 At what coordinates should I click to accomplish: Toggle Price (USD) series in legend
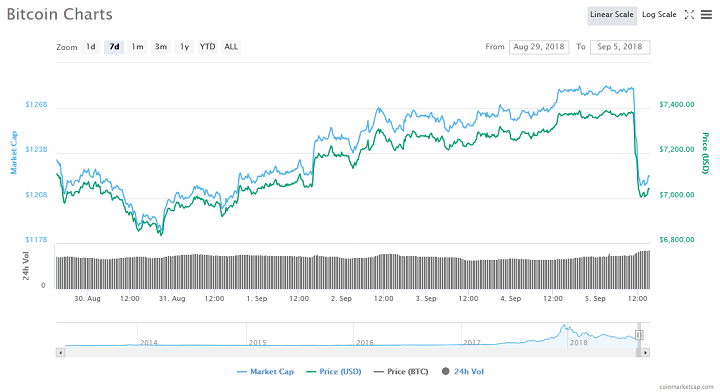pyautogui.click(x=334, y=372)
